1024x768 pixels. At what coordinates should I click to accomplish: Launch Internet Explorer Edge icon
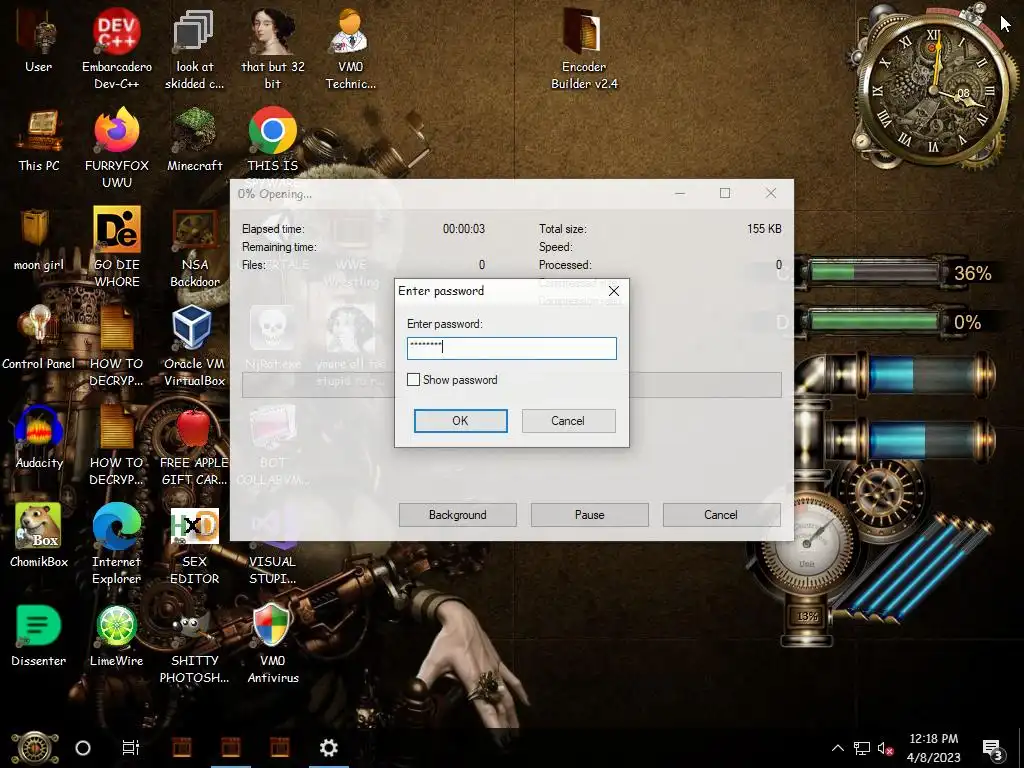coord(116,543)
